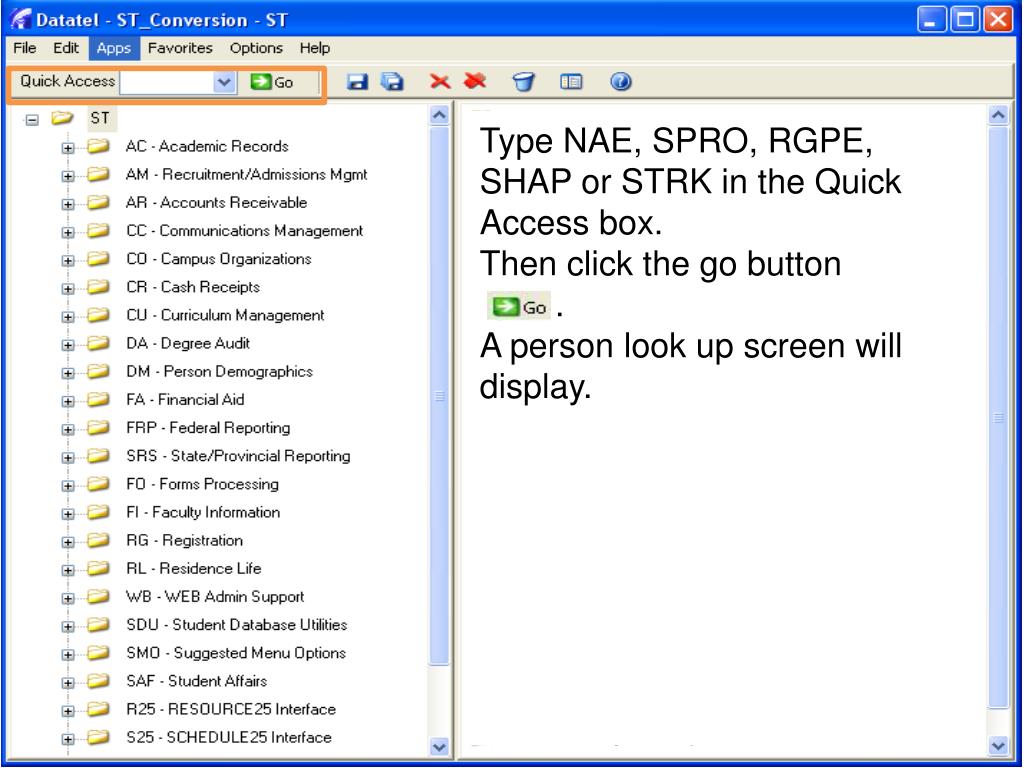Click the Save All double-disk icon
The width and height of the screenshot is (1024, 768).
coord(392,82)
